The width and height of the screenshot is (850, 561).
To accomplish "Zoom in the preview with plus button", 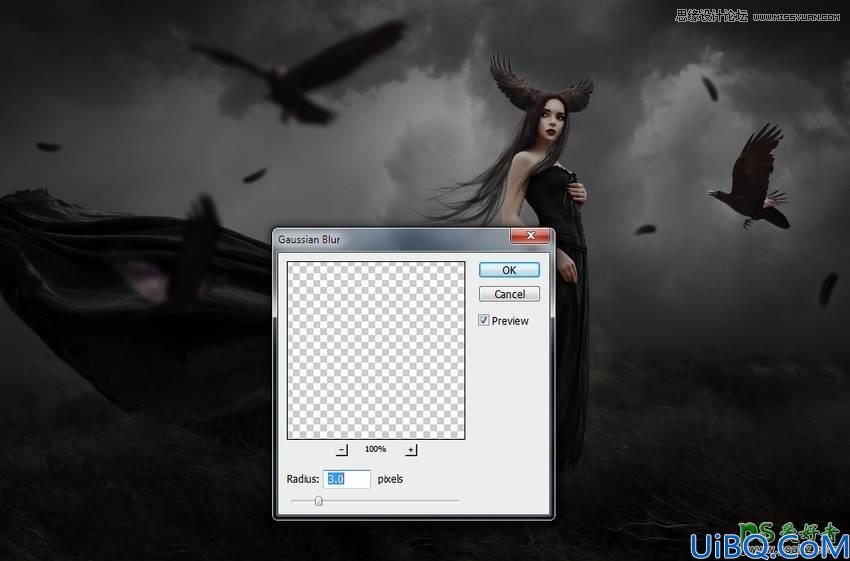I will (x=411, y=450).
